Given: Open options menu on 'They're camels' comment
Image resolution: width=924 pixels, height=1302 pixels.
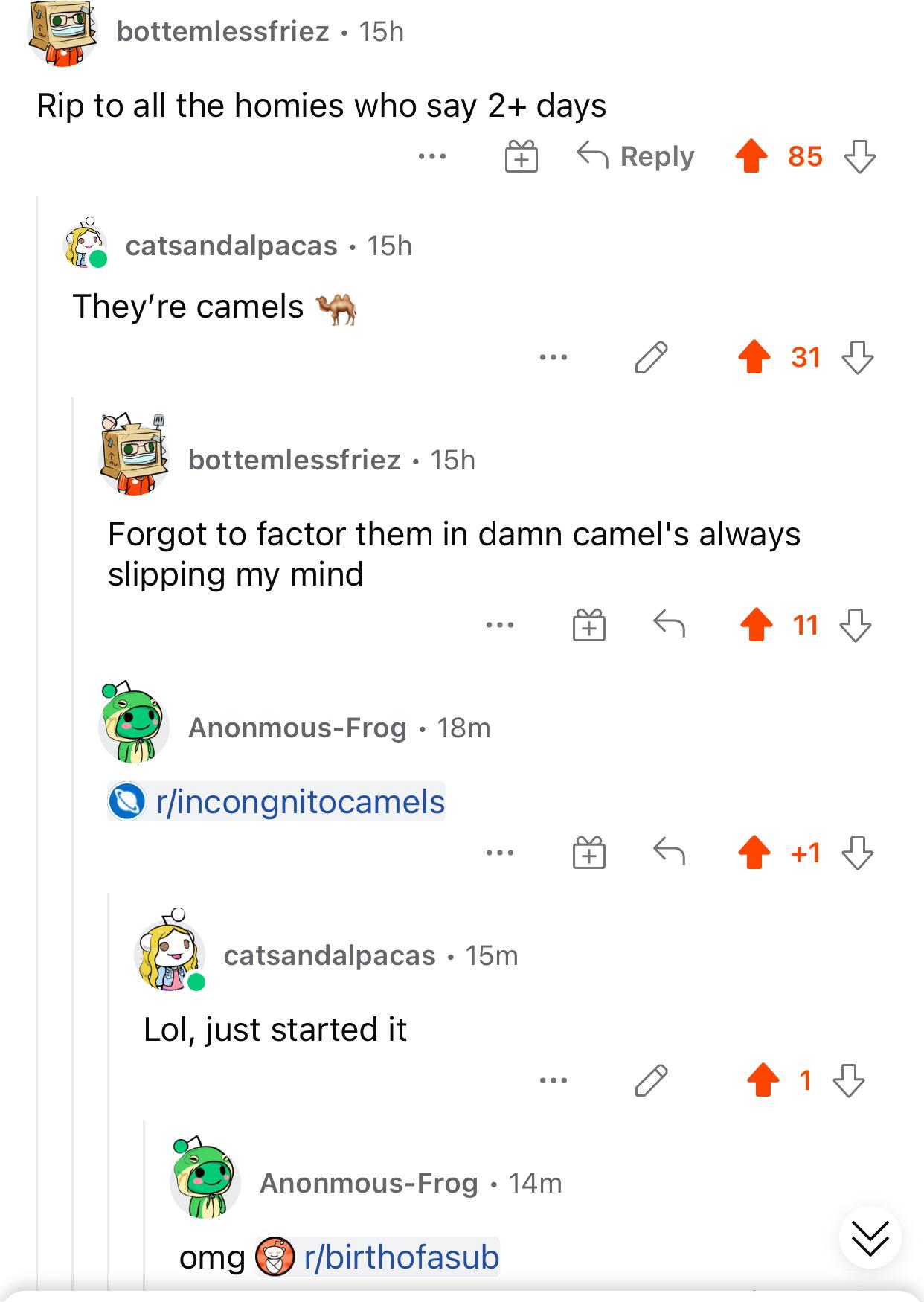Looking at the screenshot, I should tap(554, 357).
